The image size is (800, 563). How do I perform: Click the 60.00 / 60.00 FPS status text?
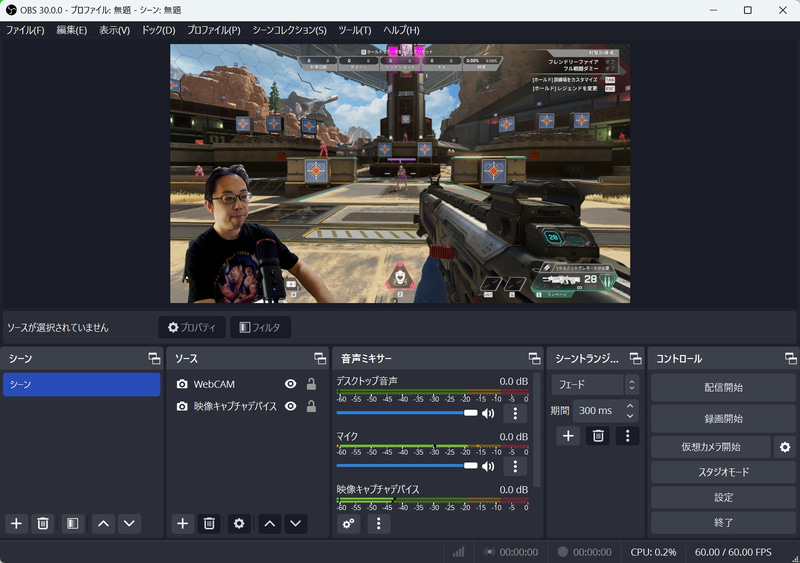[733, 552]
